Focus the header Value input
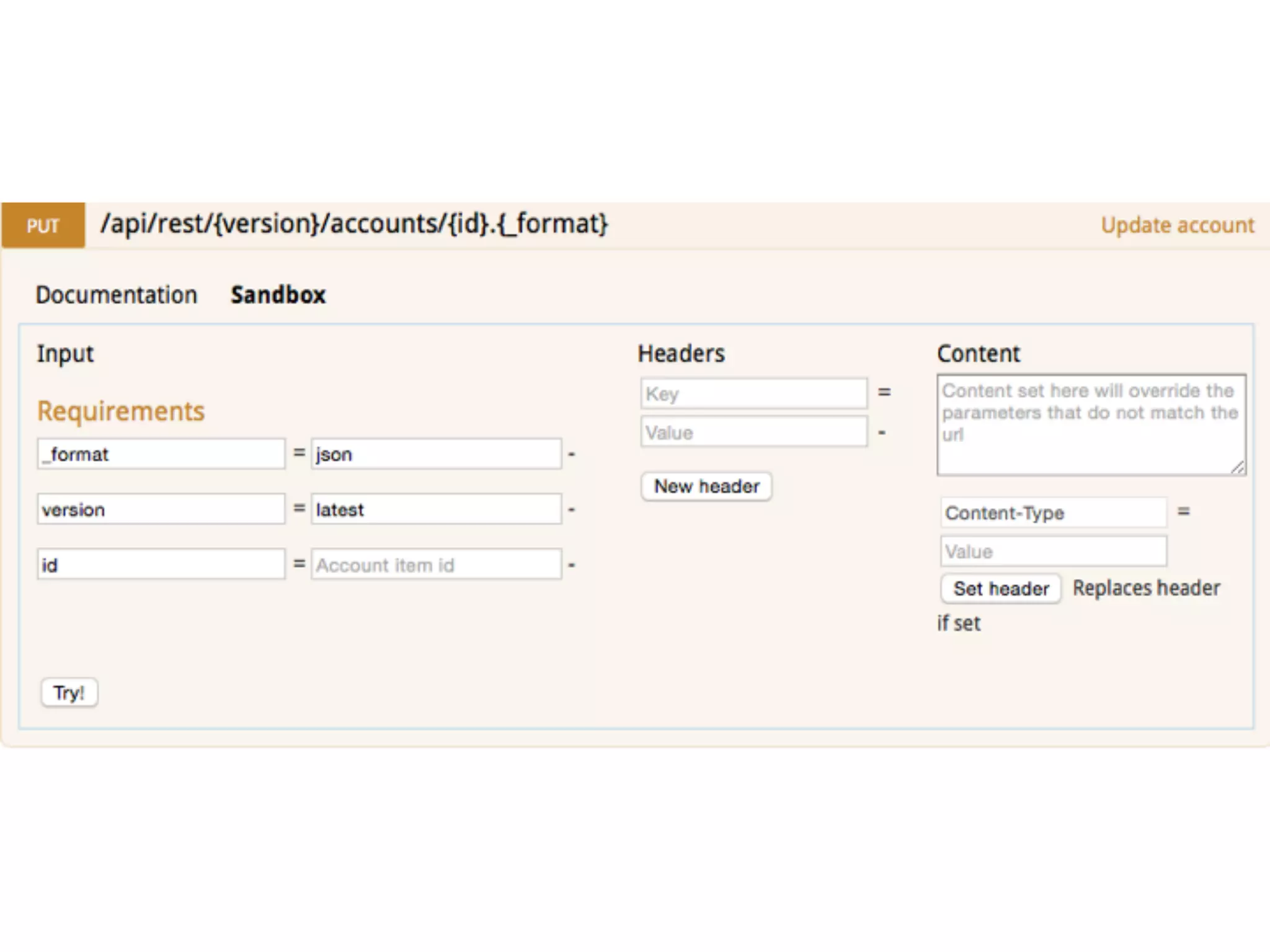The width and height of the screenshot is (1270, 952). [753, 432]
